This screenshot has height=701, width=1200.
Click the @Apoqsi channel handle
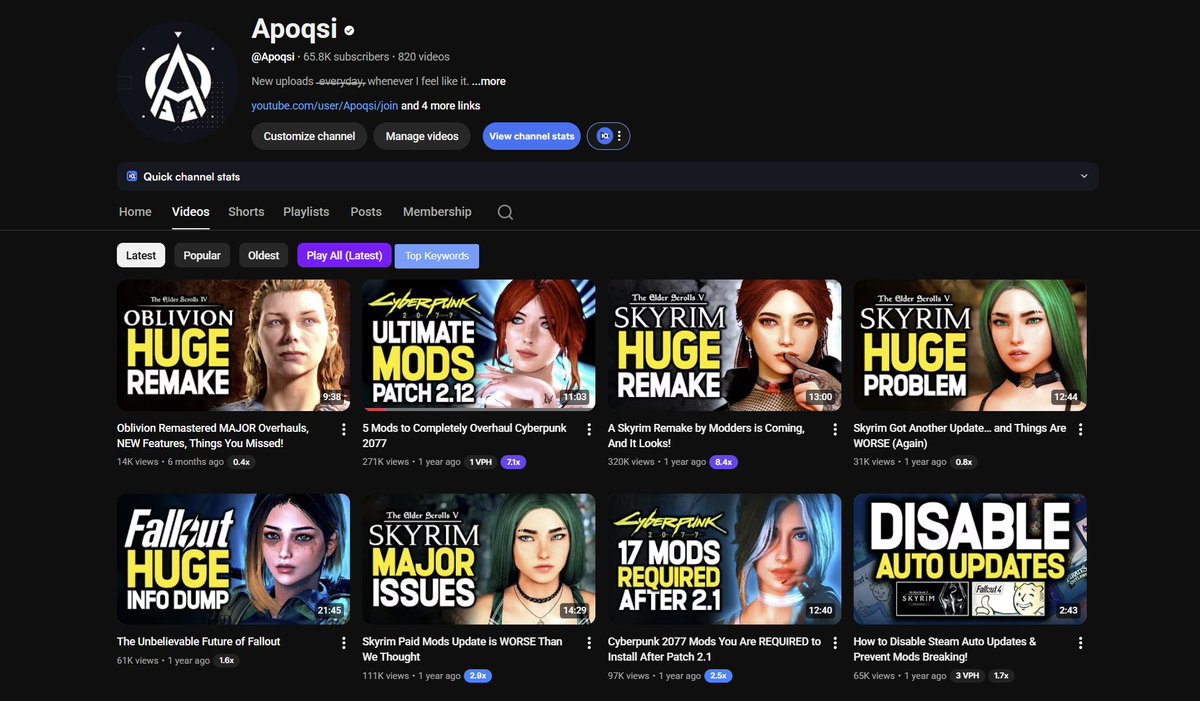pyautogui.click(x=273, y=57)
